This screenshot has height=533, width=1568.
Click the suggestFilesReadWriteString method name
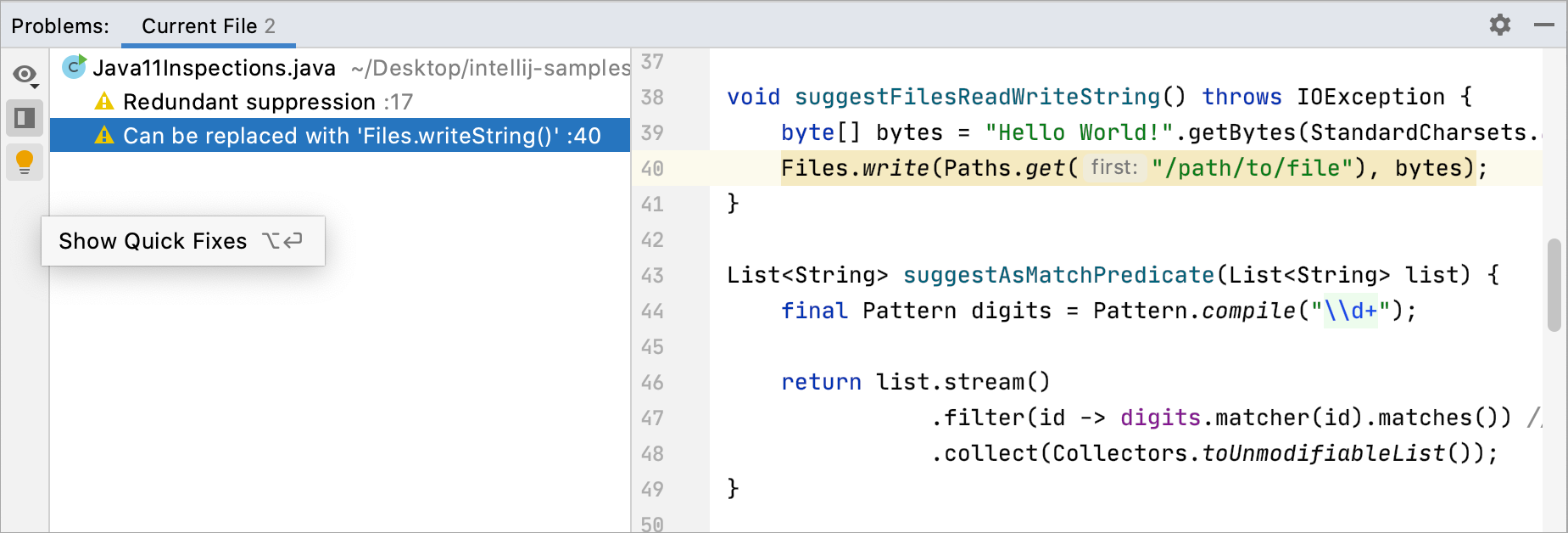pos(977,97)
